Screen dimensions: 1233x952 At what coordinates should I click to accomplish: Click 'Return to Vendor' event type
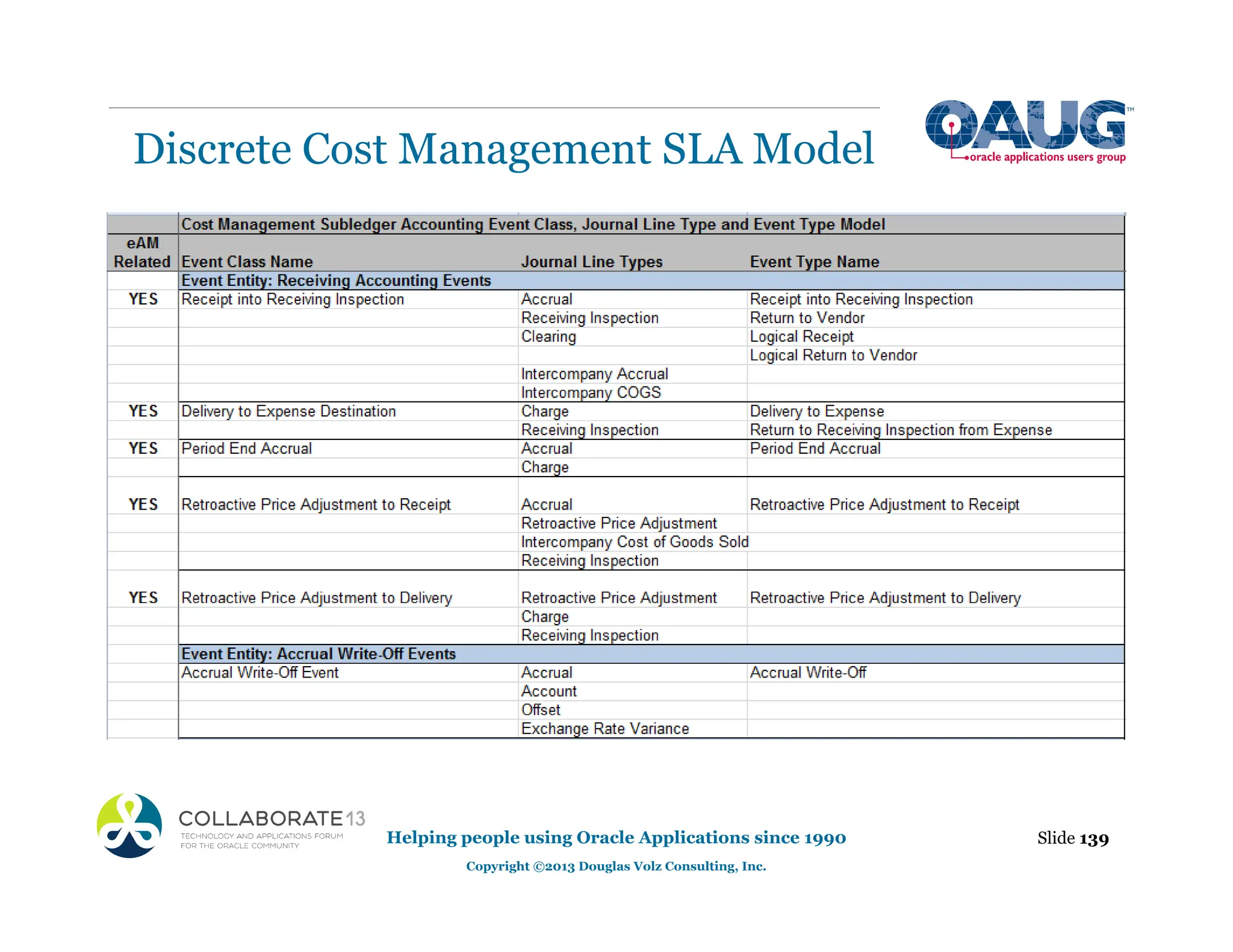coord(807,318)
